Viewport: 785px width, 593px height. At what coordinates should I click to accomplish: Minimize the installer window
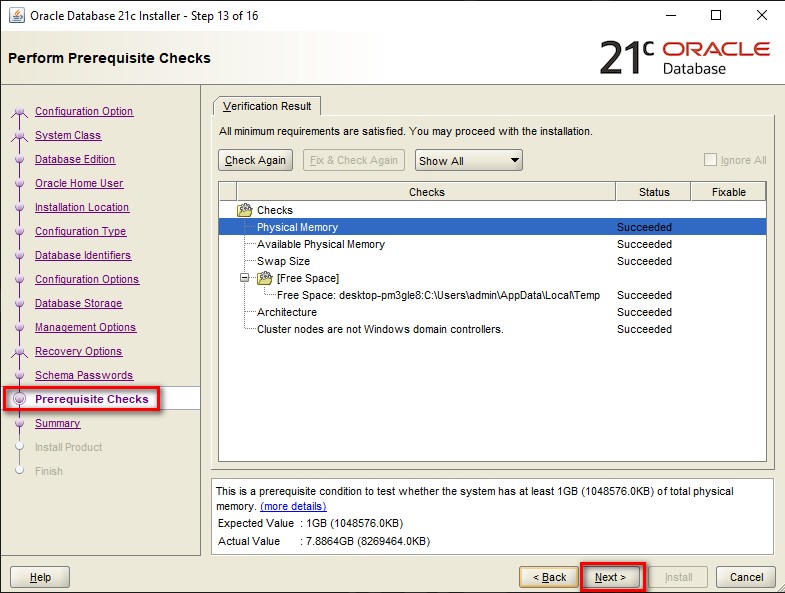pos(671,16)
